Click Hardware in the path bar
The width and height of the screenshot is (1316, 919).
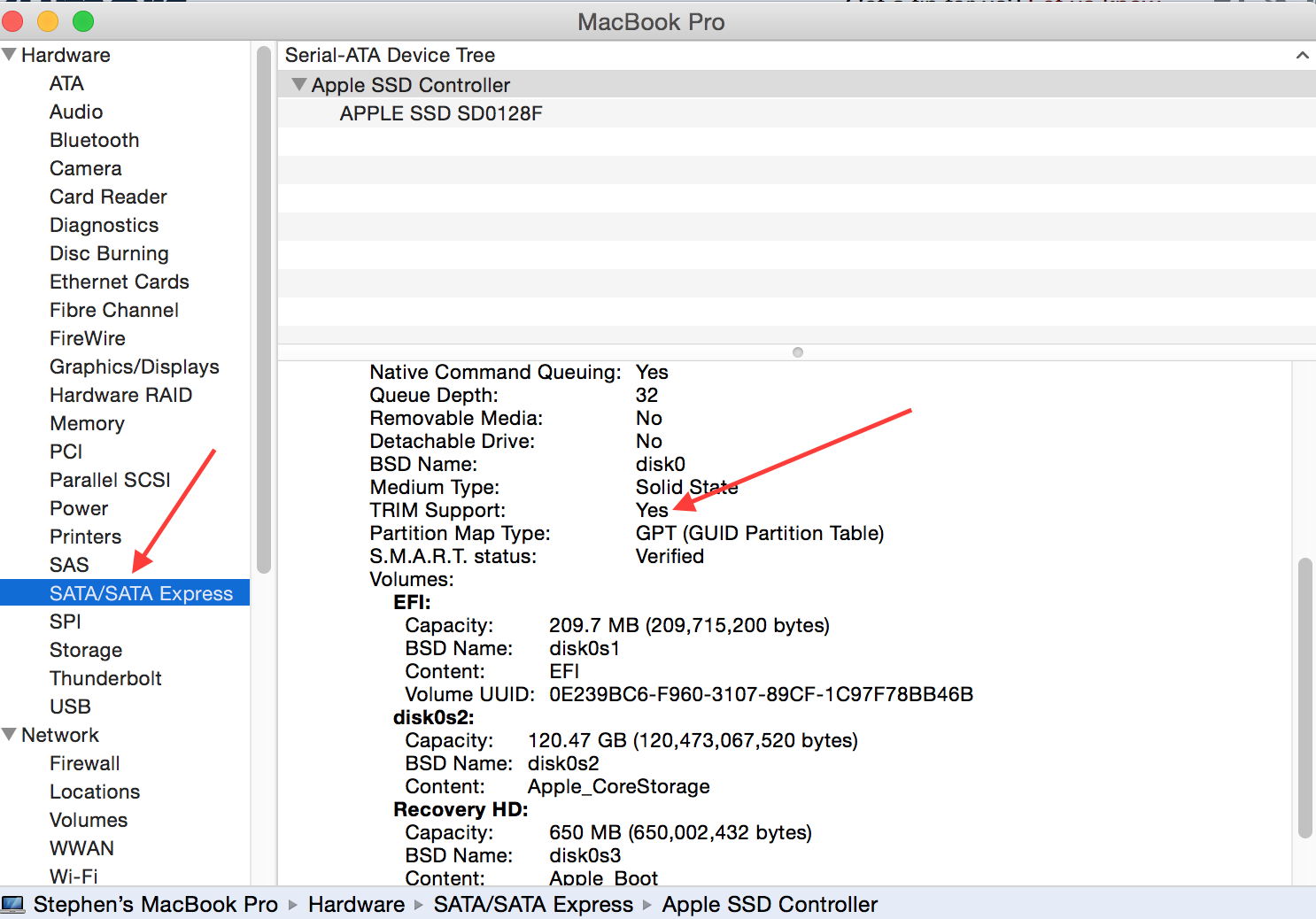356,904
